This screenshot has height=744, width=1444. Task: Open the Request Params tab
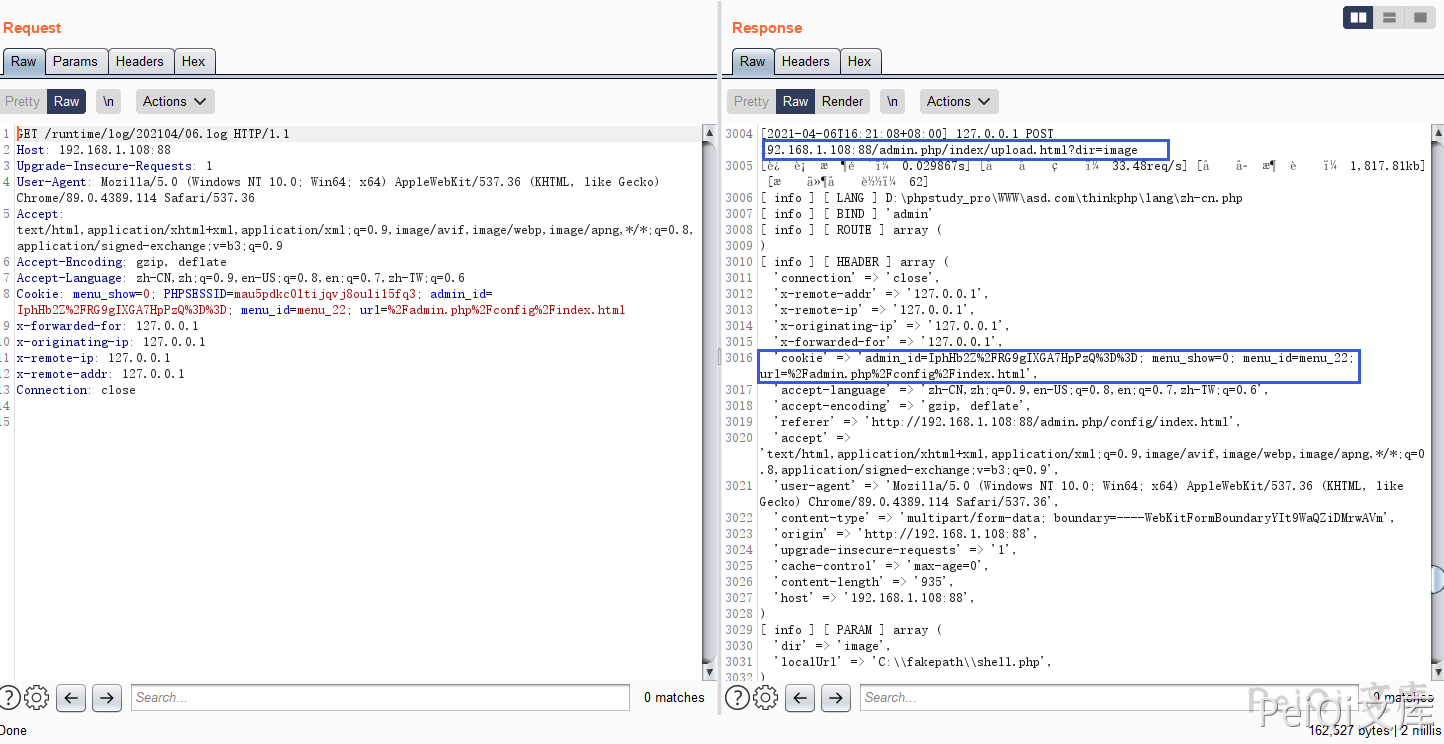pyautogui.click(x=75, y=61)
